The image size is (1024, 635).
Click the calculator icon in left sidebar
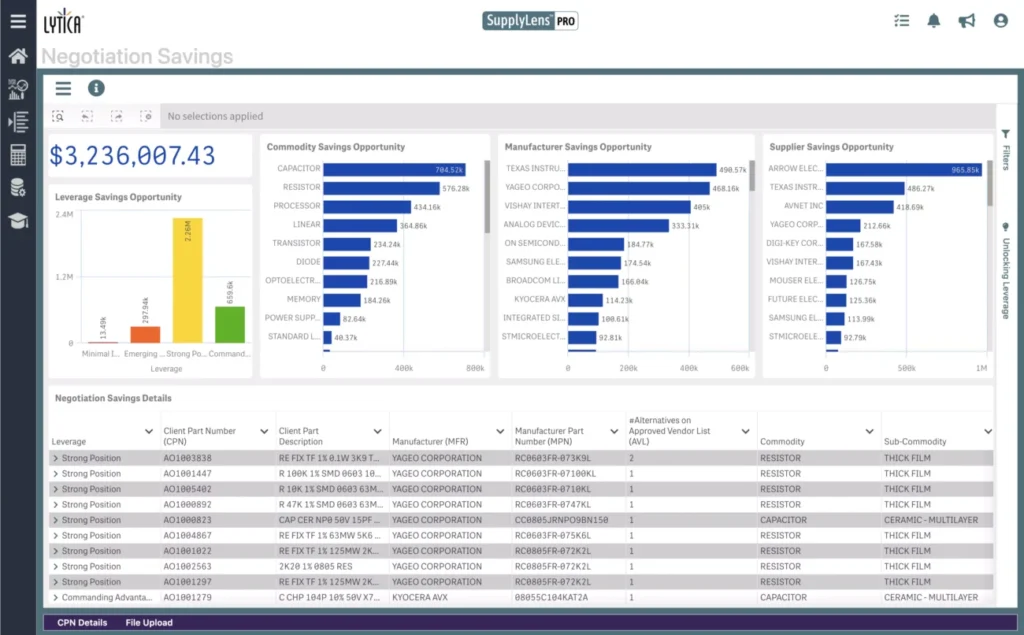tap(17, 155)
